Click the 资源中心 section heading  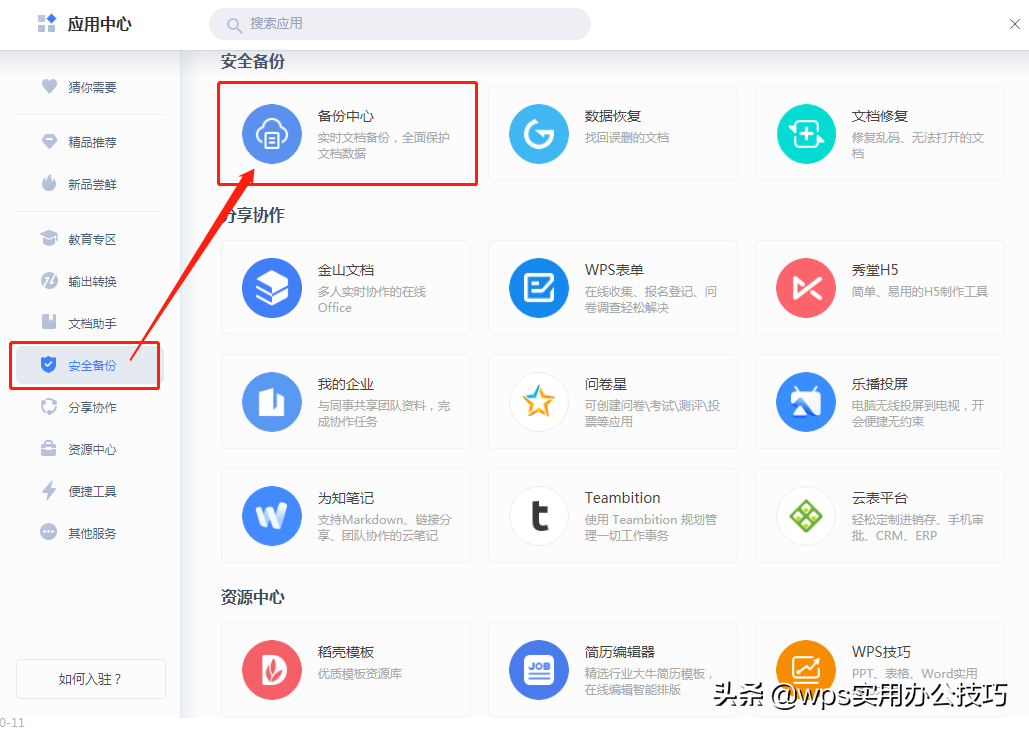pos(253,597)
